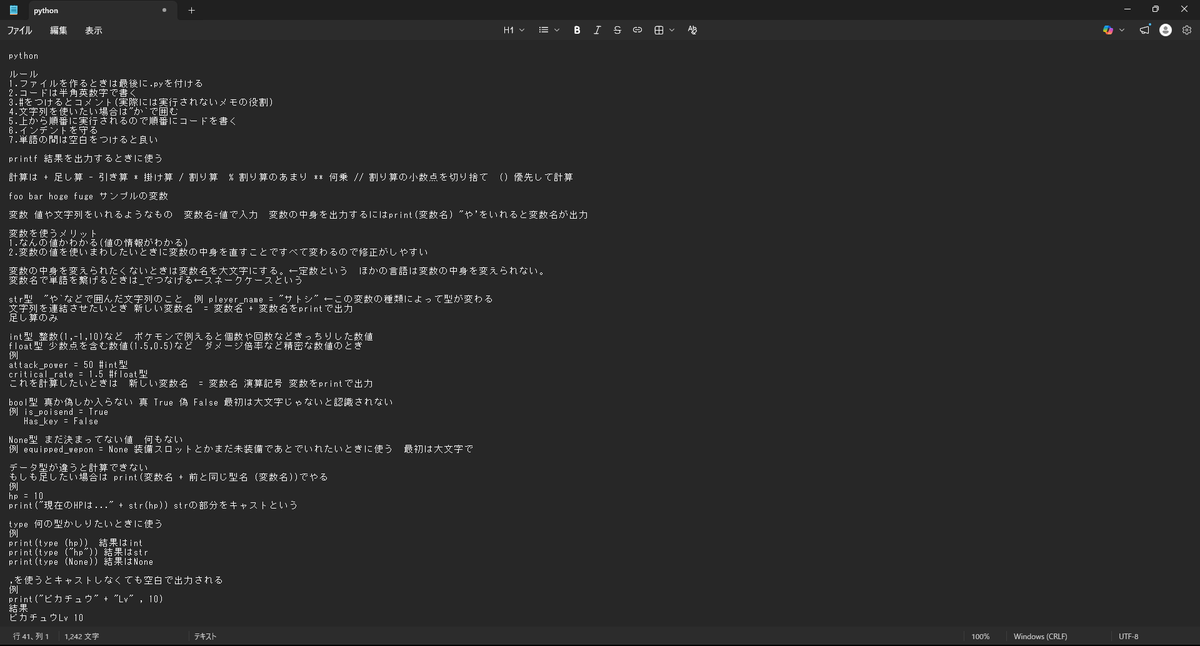Click the line 'printf 結果を出力するときに使う'
The width and height of the screenshot is (1200, 646).
(85, 158)
